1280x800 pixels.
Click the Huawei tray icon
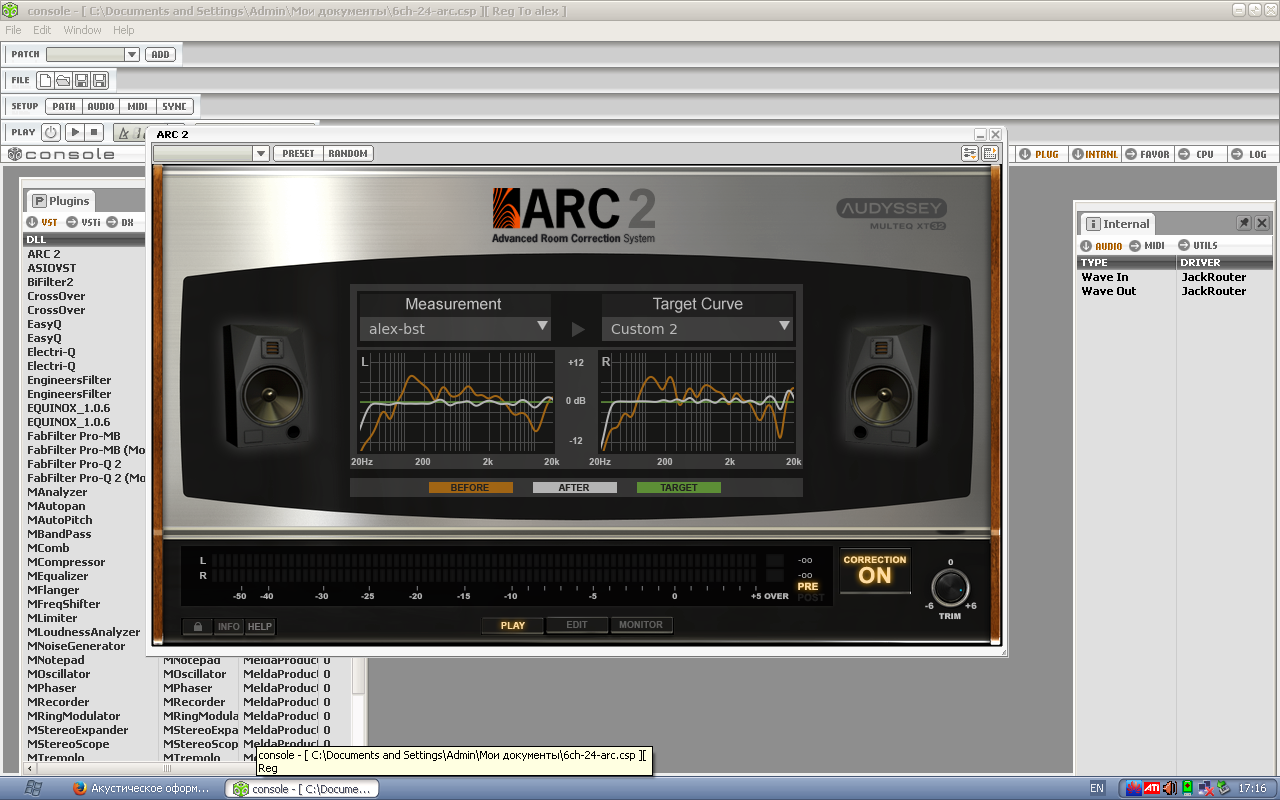[1134, 788]
